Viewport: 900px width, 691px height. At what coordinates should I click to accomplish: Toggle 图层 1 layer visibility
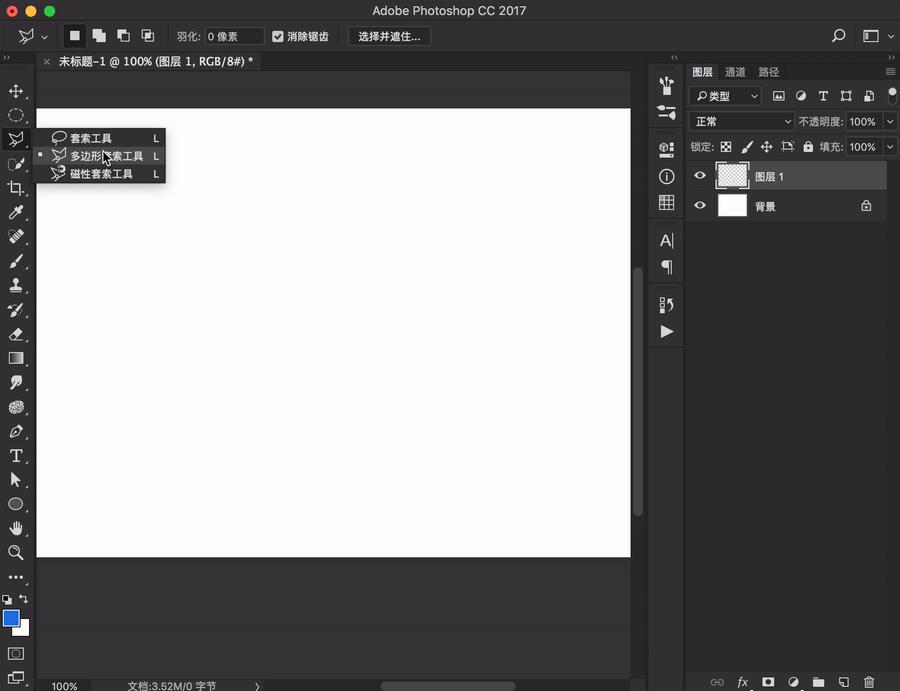[700, 175]
